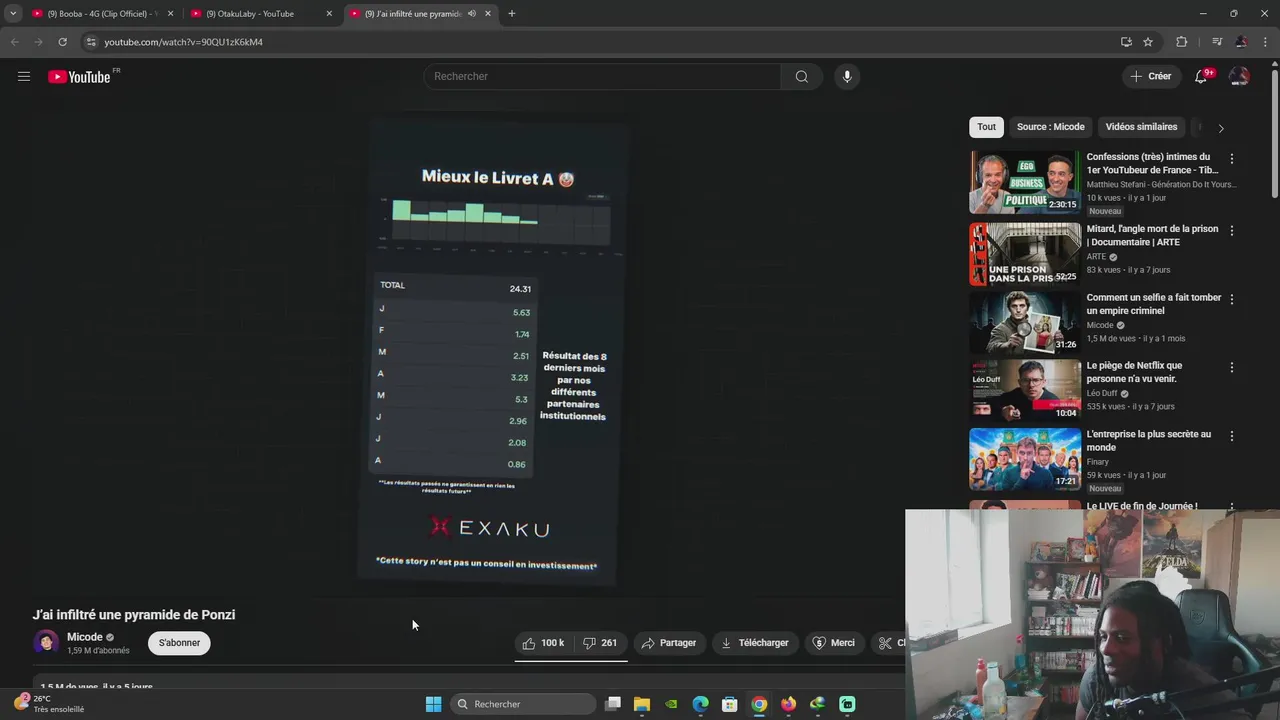Close the OtakuLaby tab
This screenshot has height=720, width=1280.
329,14
